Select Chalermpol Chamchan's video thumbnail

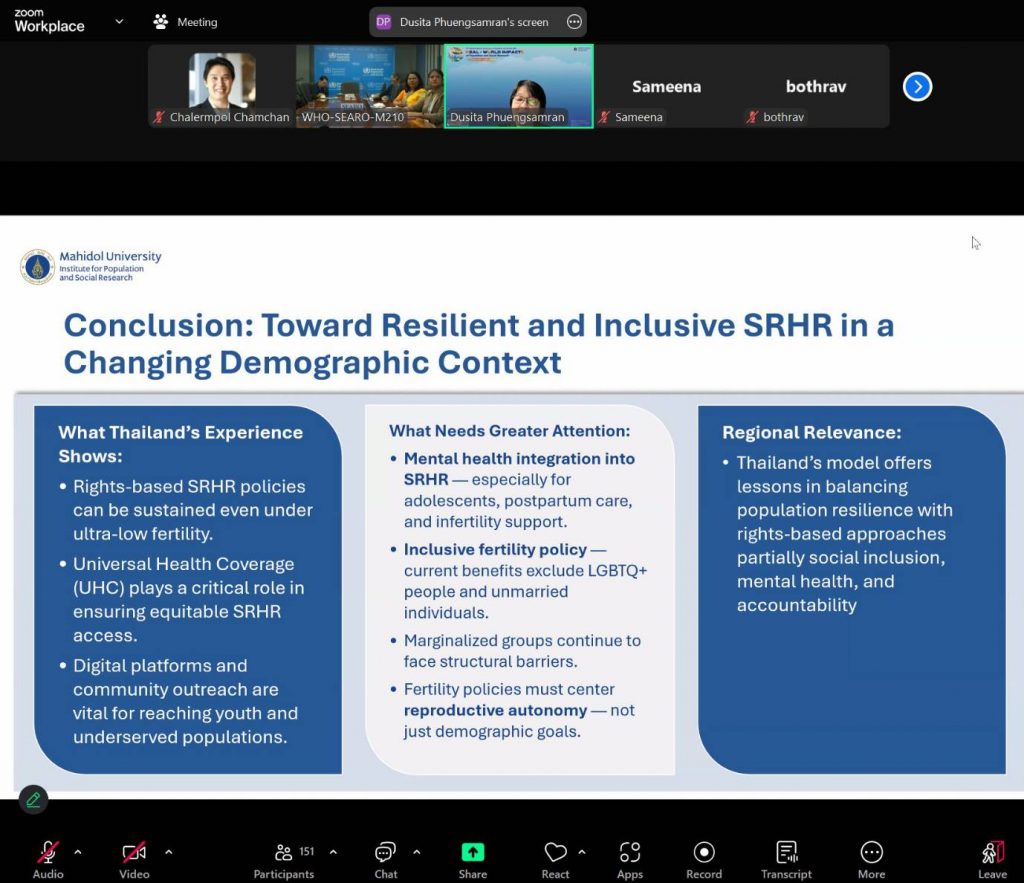point(222,85)
